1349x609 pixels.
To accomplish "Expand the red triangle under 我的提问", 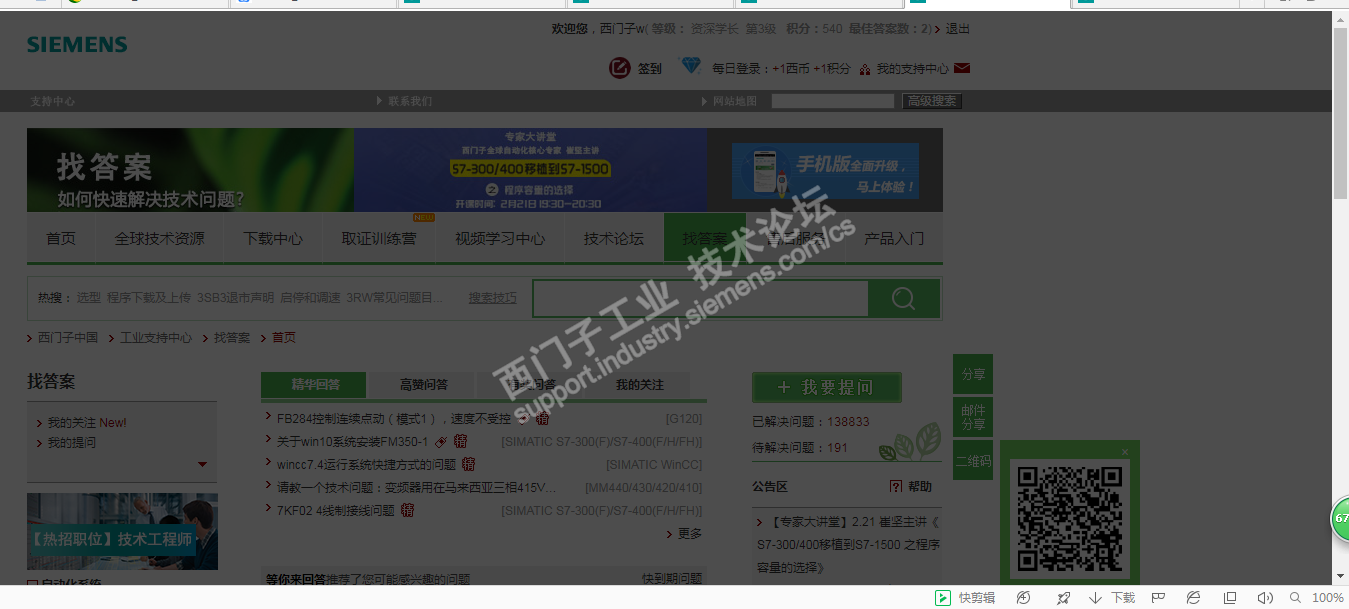I will [203, 464].
